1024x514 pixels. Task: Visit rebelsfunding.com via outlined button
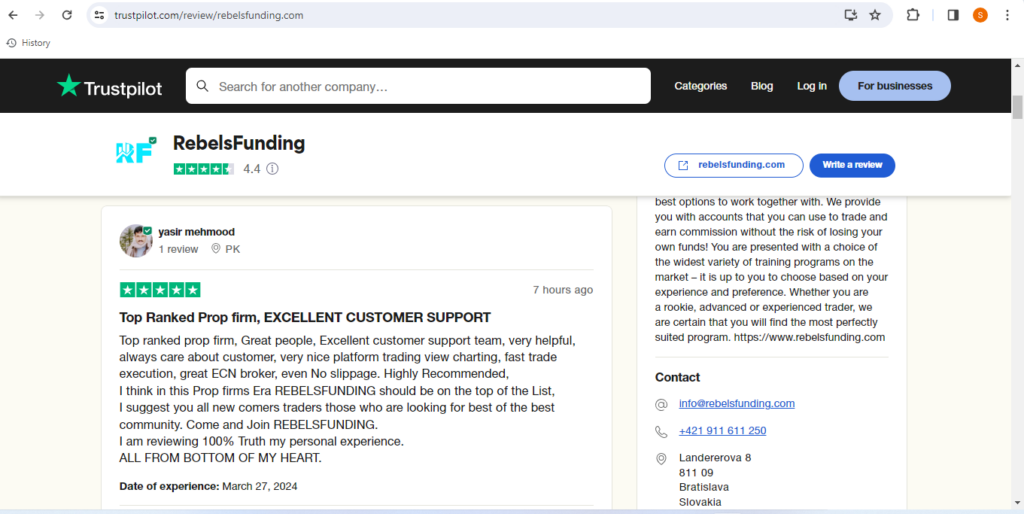(733, 165)
